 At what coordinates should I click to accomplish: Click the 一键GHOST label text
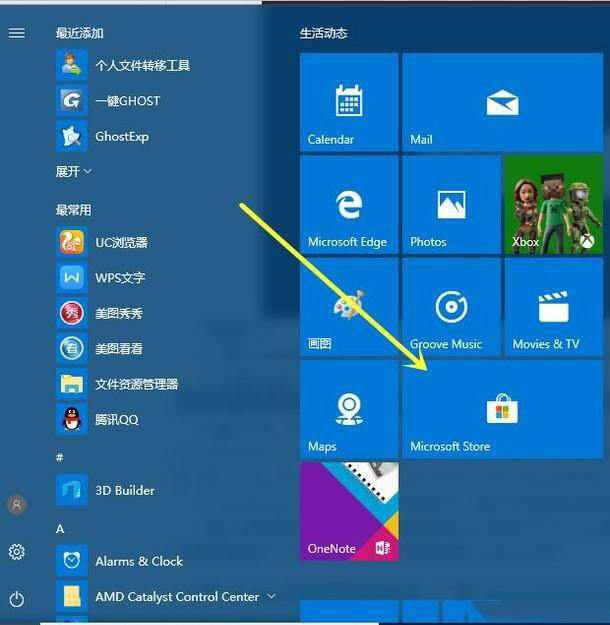coord(128,101)
